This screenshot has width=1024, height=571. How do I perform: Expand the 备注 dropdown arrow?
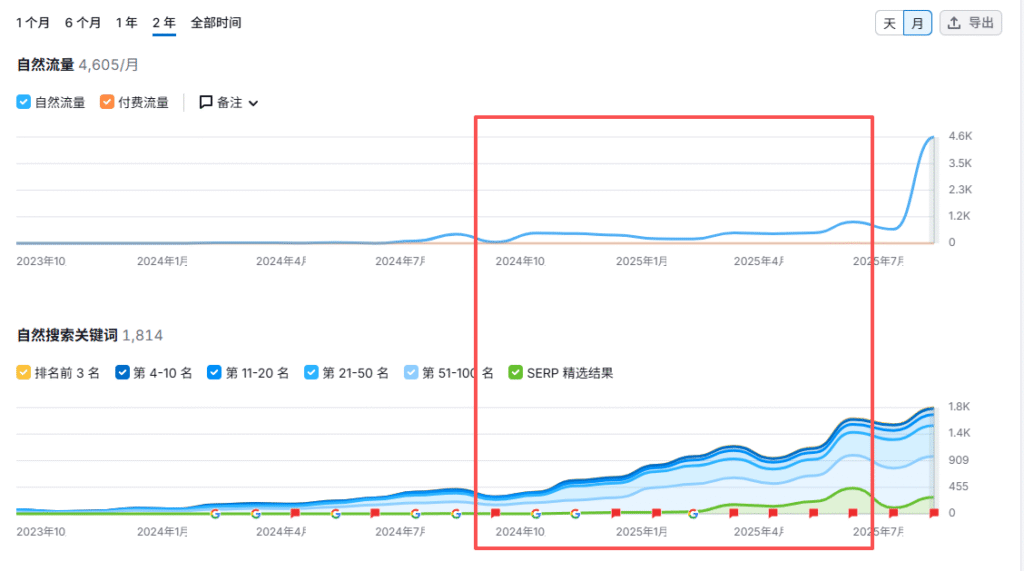[x=253, y=103]
